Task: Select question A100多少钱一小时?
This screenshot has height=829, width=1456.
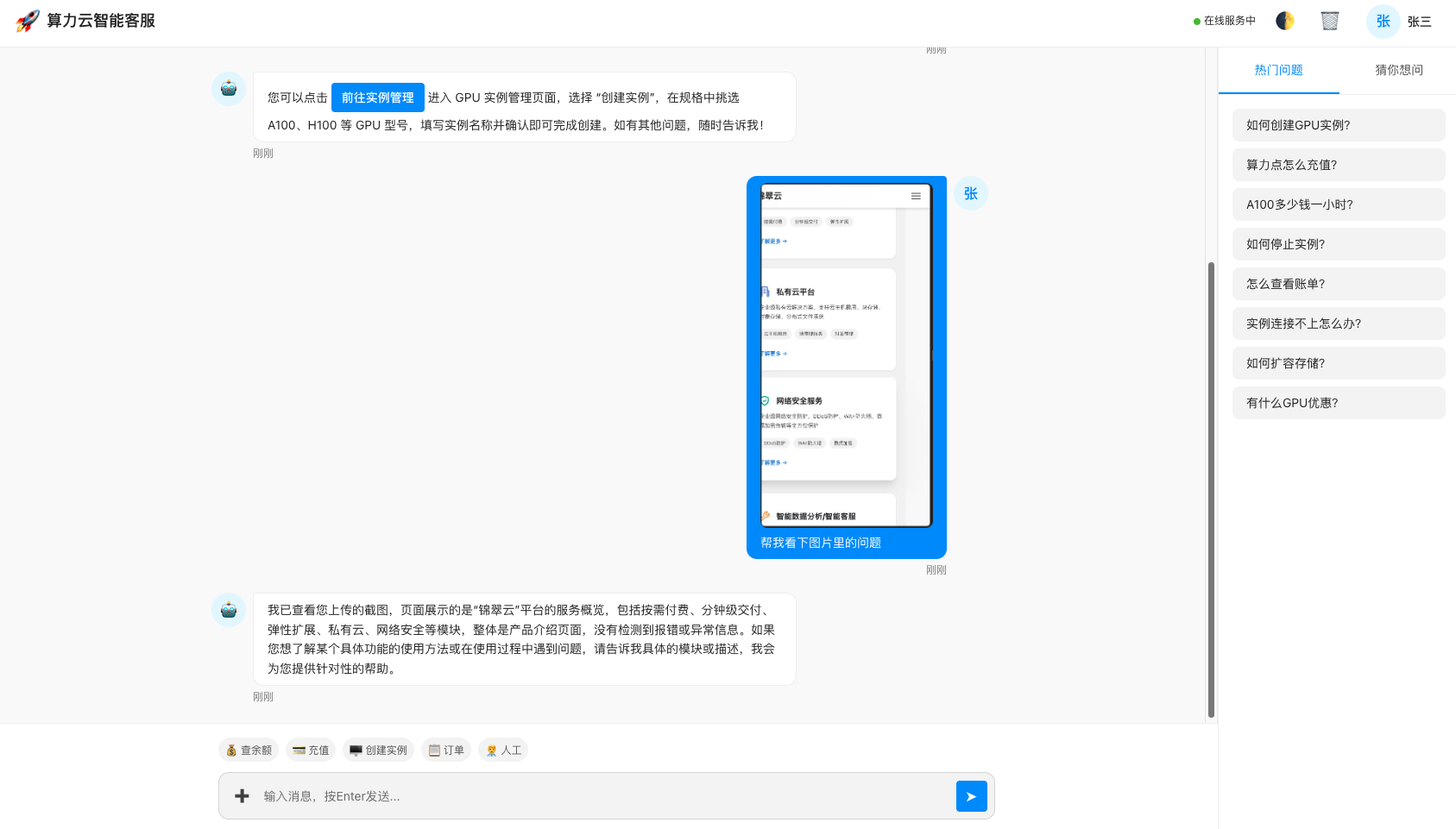Action: coord(1339,204)
